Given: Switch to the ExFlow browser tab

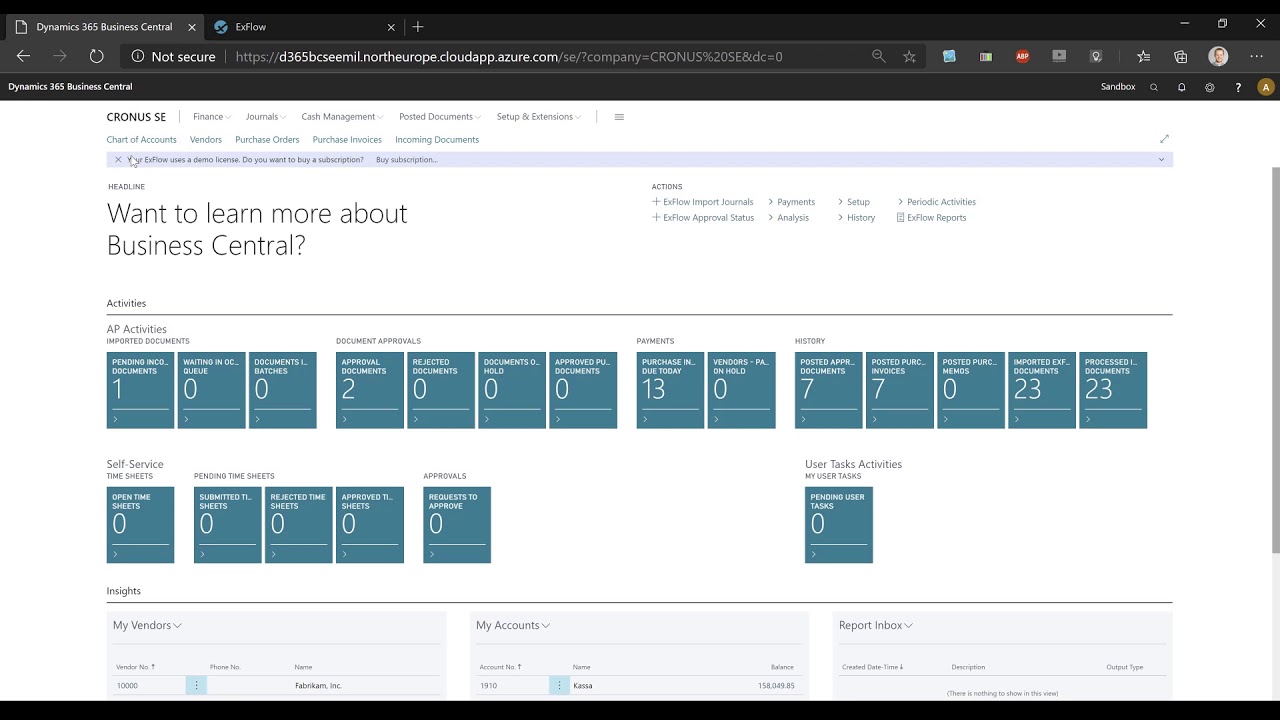Looking at the screenshot, I should pyautogui.click(x=303, y=27).
